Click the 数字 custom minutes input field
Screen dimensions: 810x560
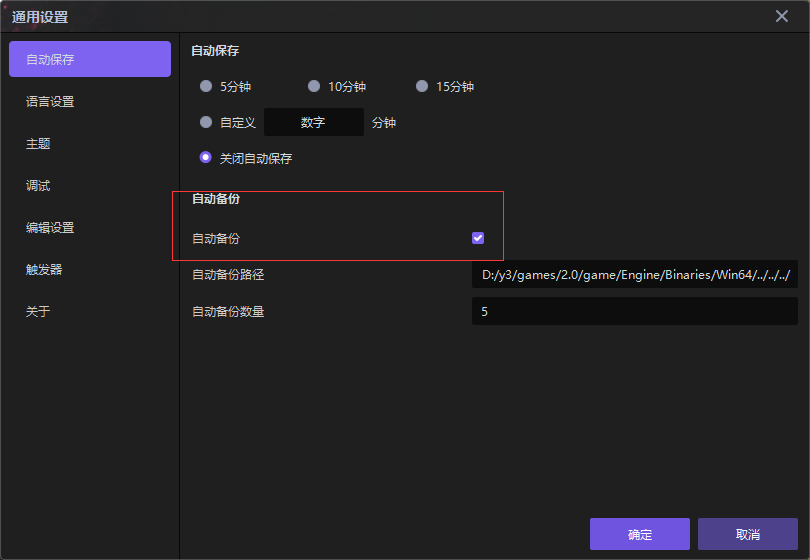click(313, 123)
